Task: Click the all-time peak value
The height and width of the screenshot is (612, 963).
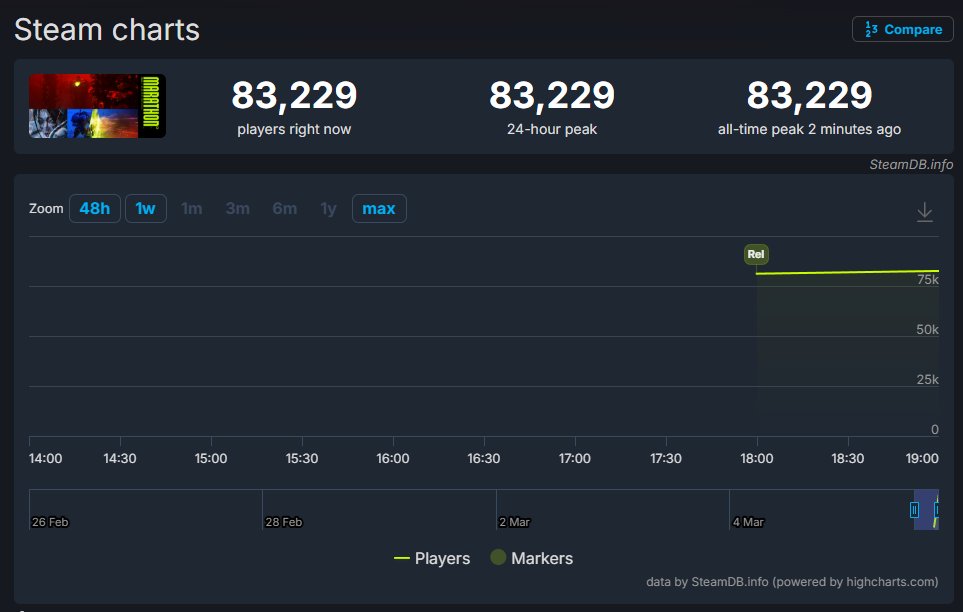Action: pos(809,95)
